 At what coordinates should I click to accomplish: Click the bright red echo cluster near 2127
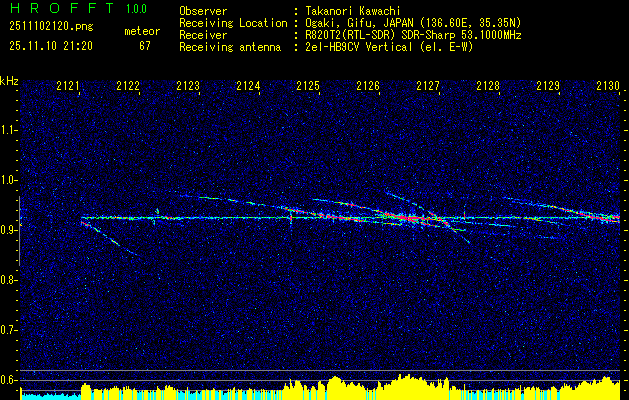pyautogui.click(x=411, y=219)
